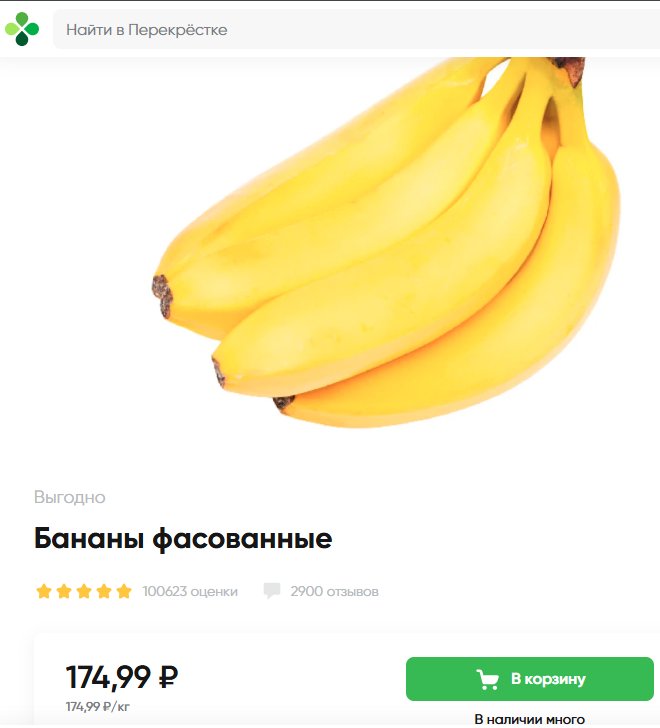The height and width of the screenshot is (728, 660).
Task: Select the fourth rating star
Action: (x=104, y=592)
